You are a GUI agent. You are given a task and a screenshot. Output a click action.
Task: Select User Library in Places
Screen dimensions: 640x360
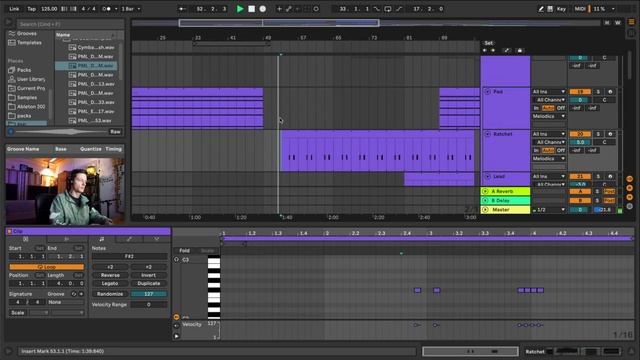coord(31,79)
